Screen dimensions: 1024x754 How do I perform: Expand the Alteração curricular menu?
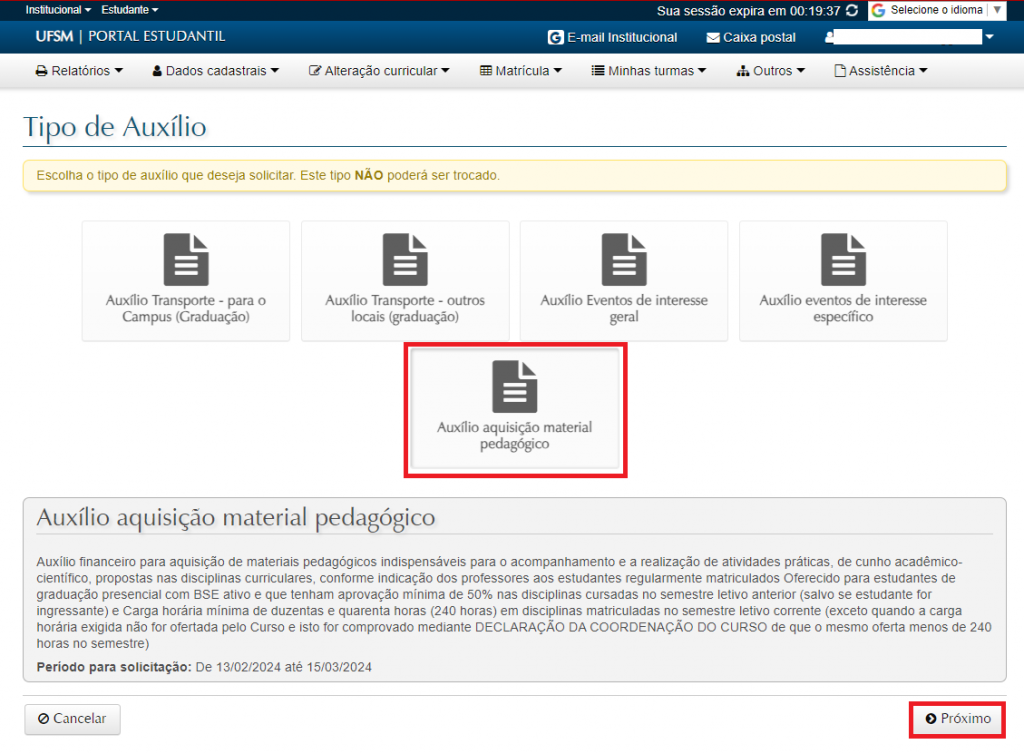coord(380,71)
